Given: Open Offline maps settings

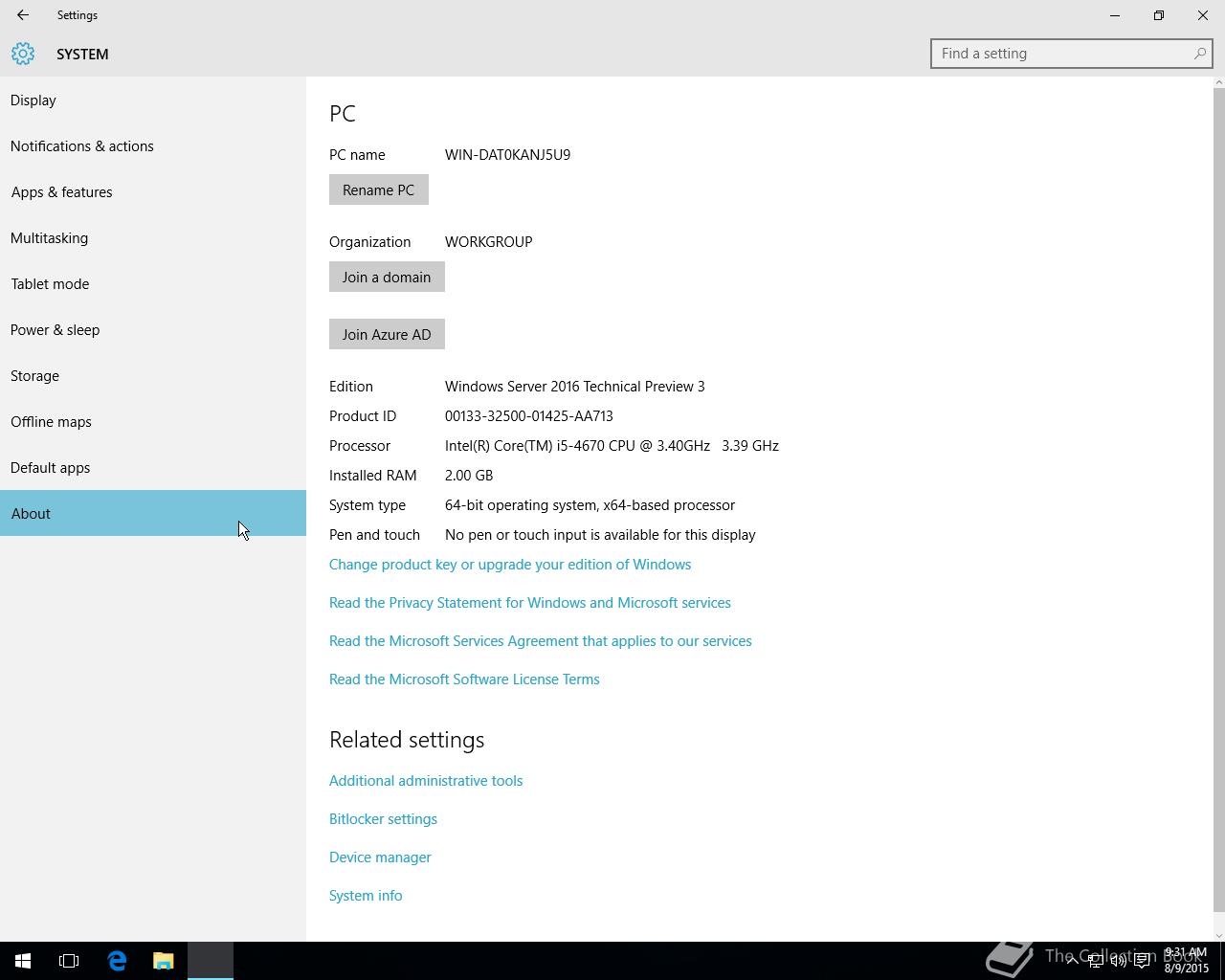Looking at the screenshot, I should pyautogui.click(x=153, y=422).
